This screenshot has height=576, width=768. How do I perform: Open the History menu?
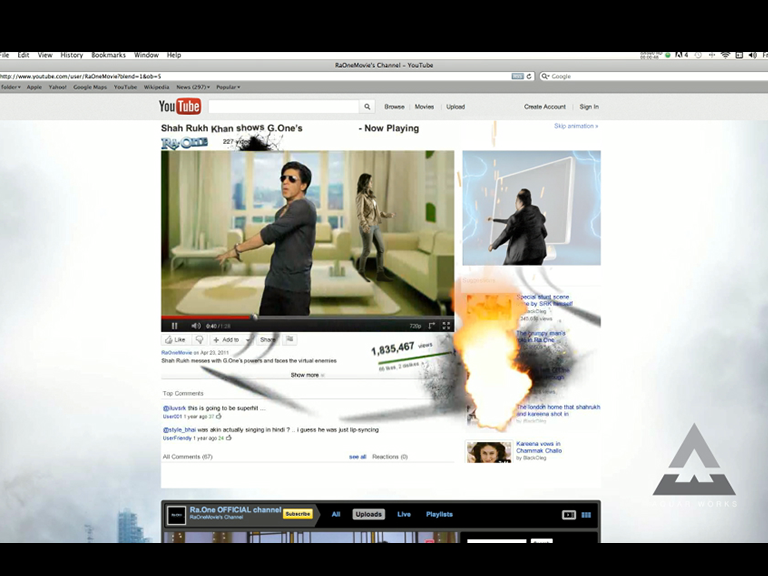click(72, 55)
